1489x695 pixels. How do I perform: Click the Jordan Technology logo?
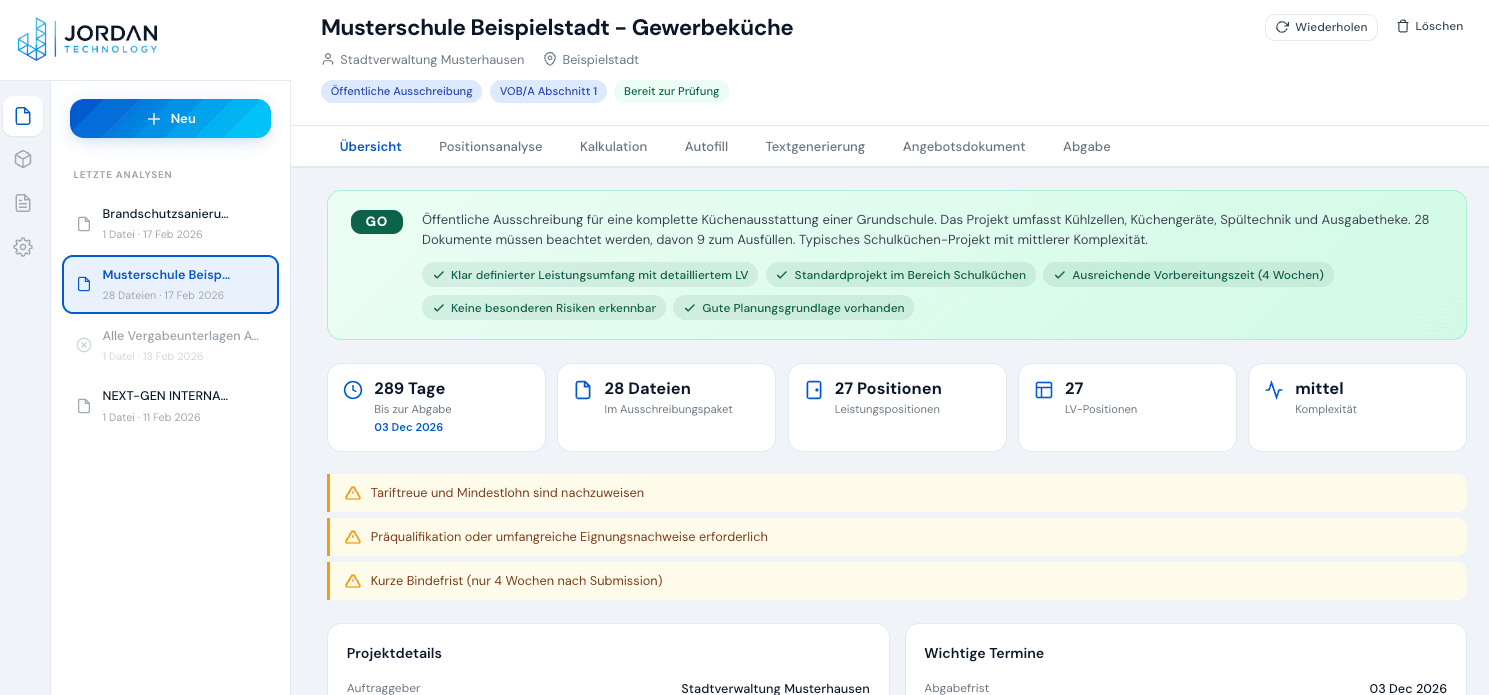(88, 39)
